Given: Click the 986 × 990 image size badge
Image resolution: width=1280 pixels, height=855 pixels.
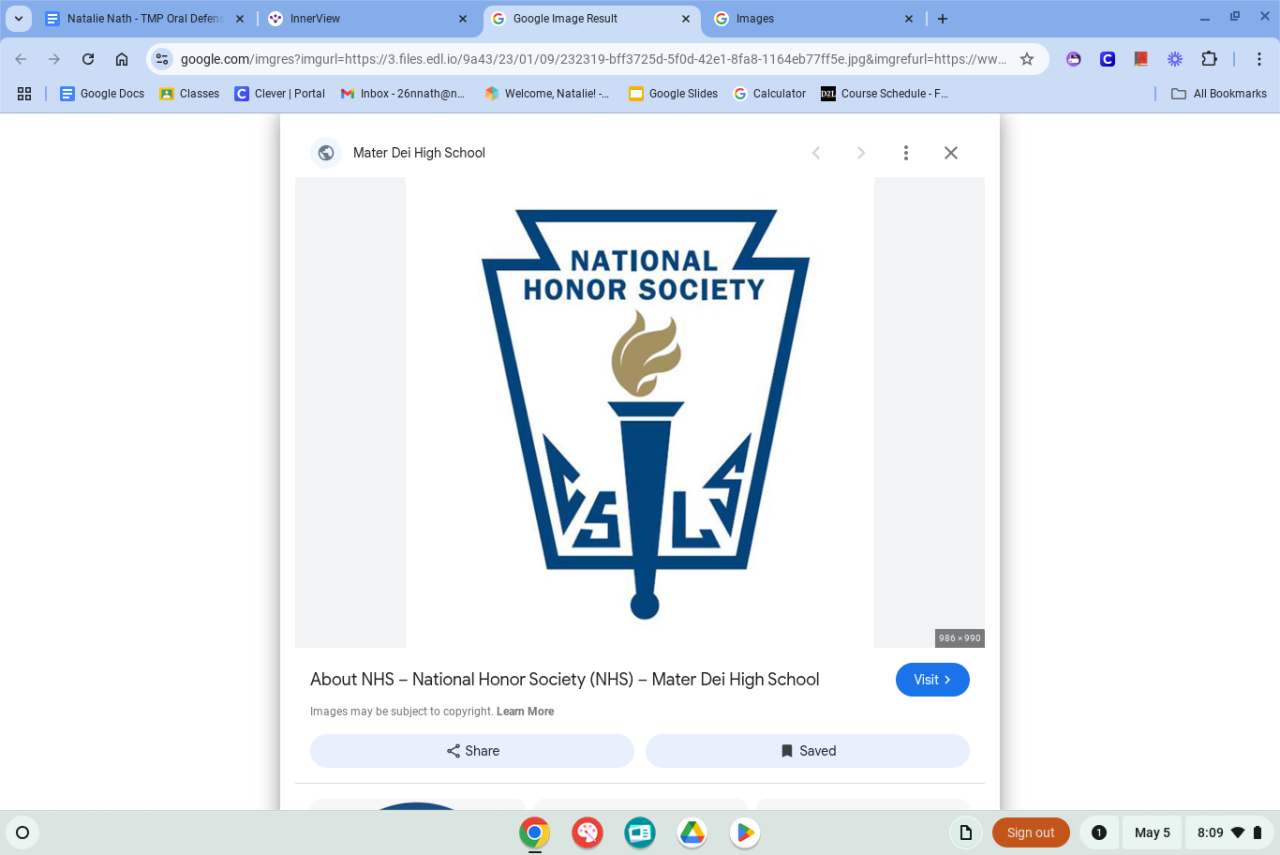Looking at the screenshot, I should [x=960, y=638].
